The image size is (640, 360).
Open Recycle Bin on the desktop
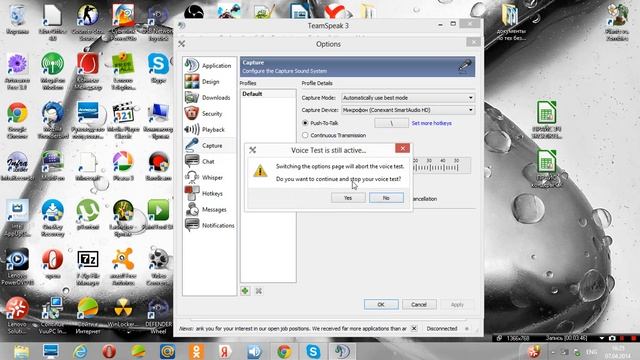click(17, 20)
